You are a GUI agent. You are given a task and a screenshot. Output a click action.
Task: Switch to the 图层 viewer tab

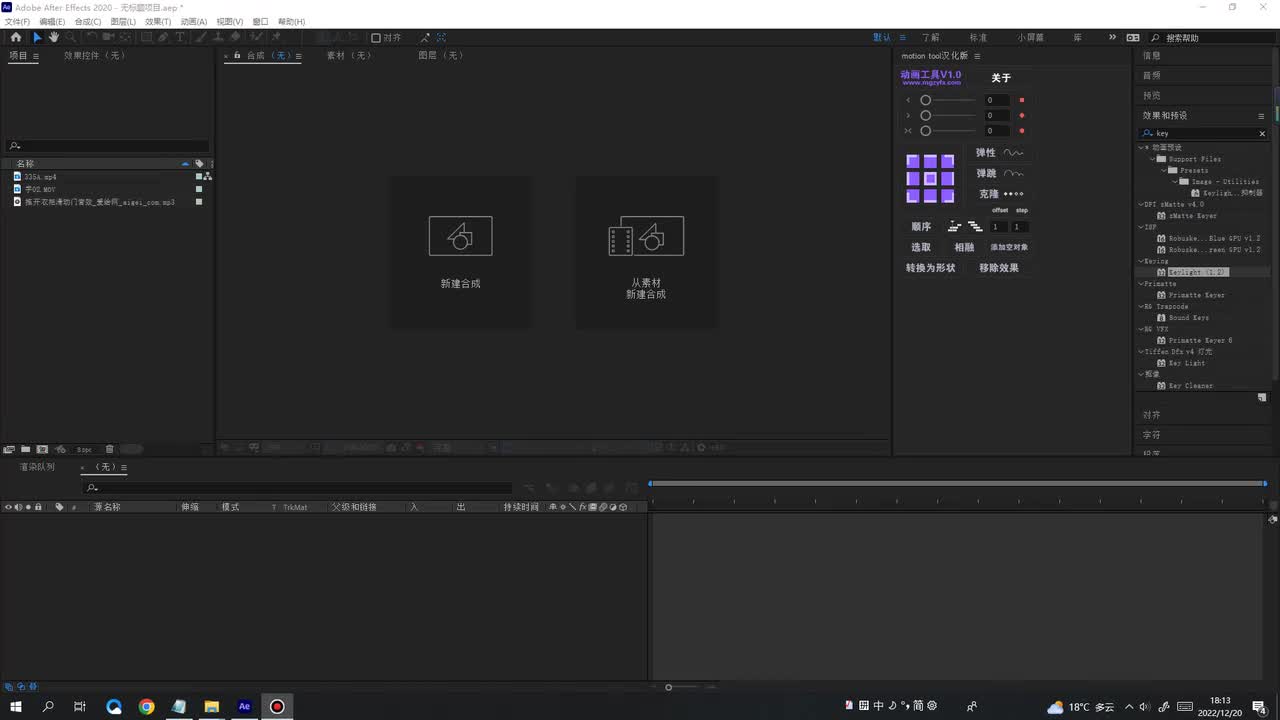tap(441, 56)
